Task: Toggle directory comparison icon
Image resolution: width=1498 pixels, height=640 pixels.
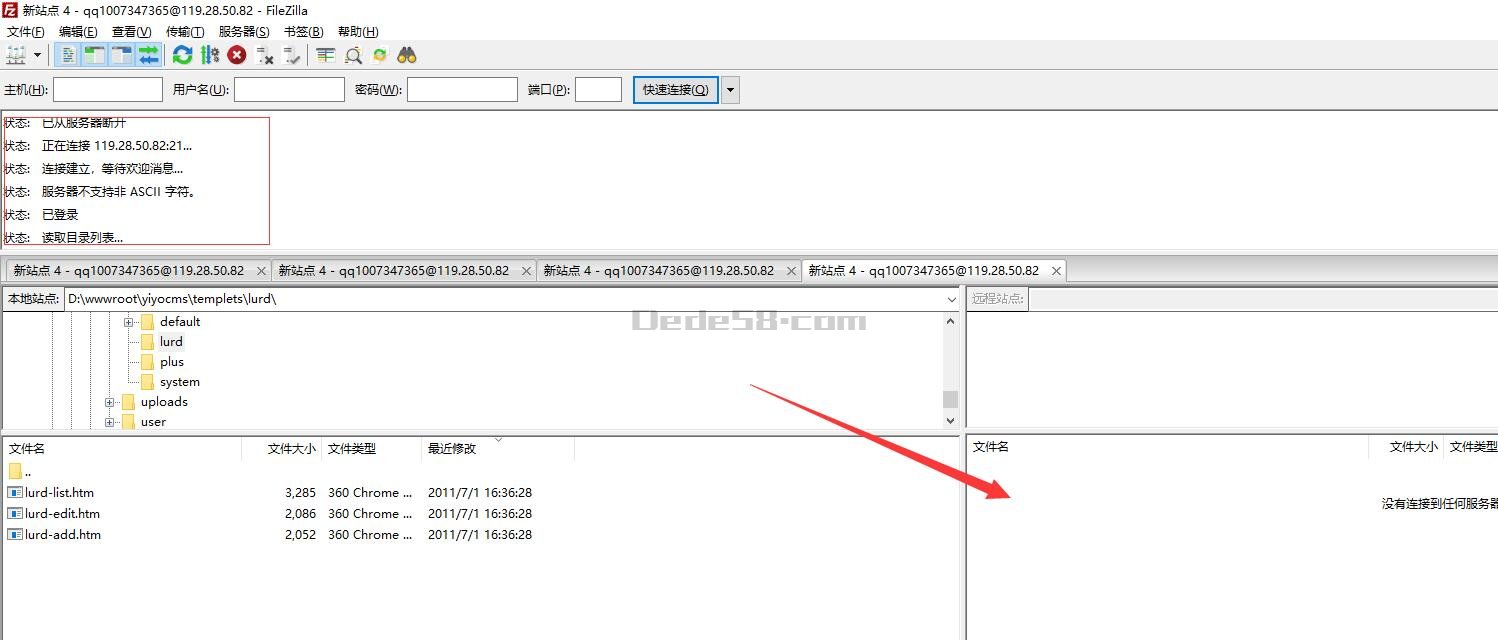Action: point(353,55)
